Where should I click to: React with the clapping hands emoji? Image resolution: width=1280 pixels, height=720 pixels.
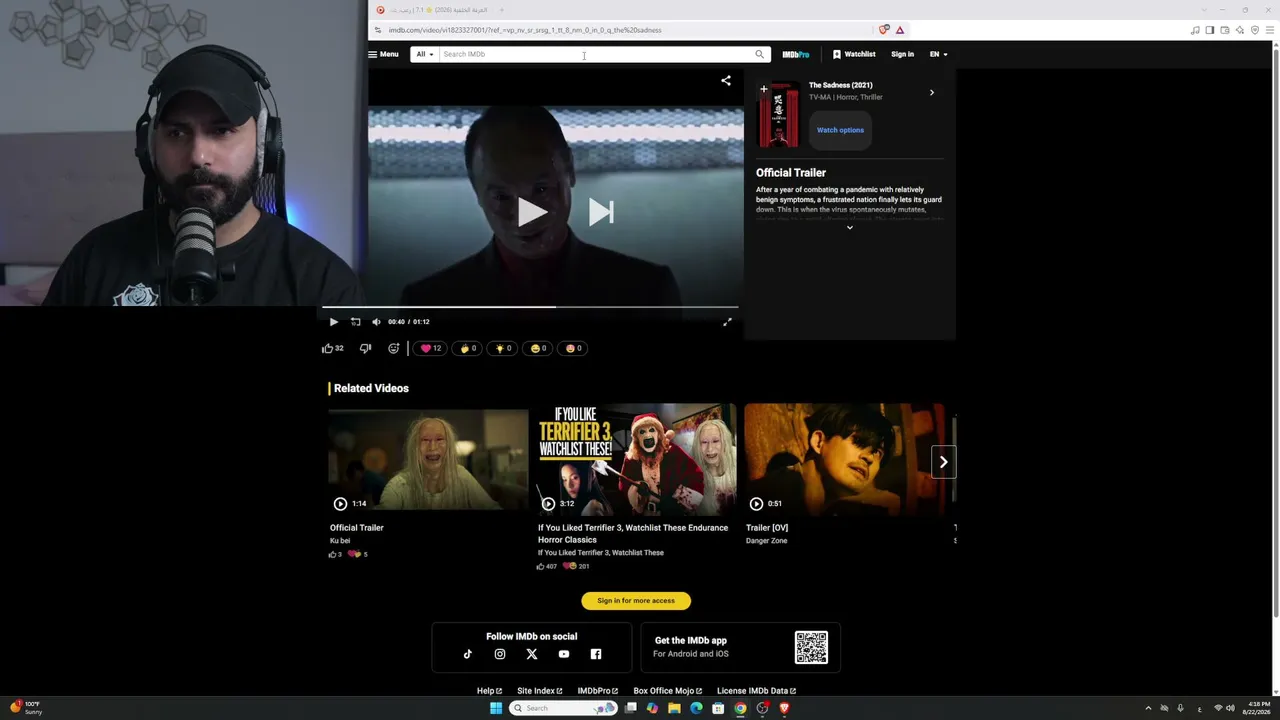click(x=466, y=348)
